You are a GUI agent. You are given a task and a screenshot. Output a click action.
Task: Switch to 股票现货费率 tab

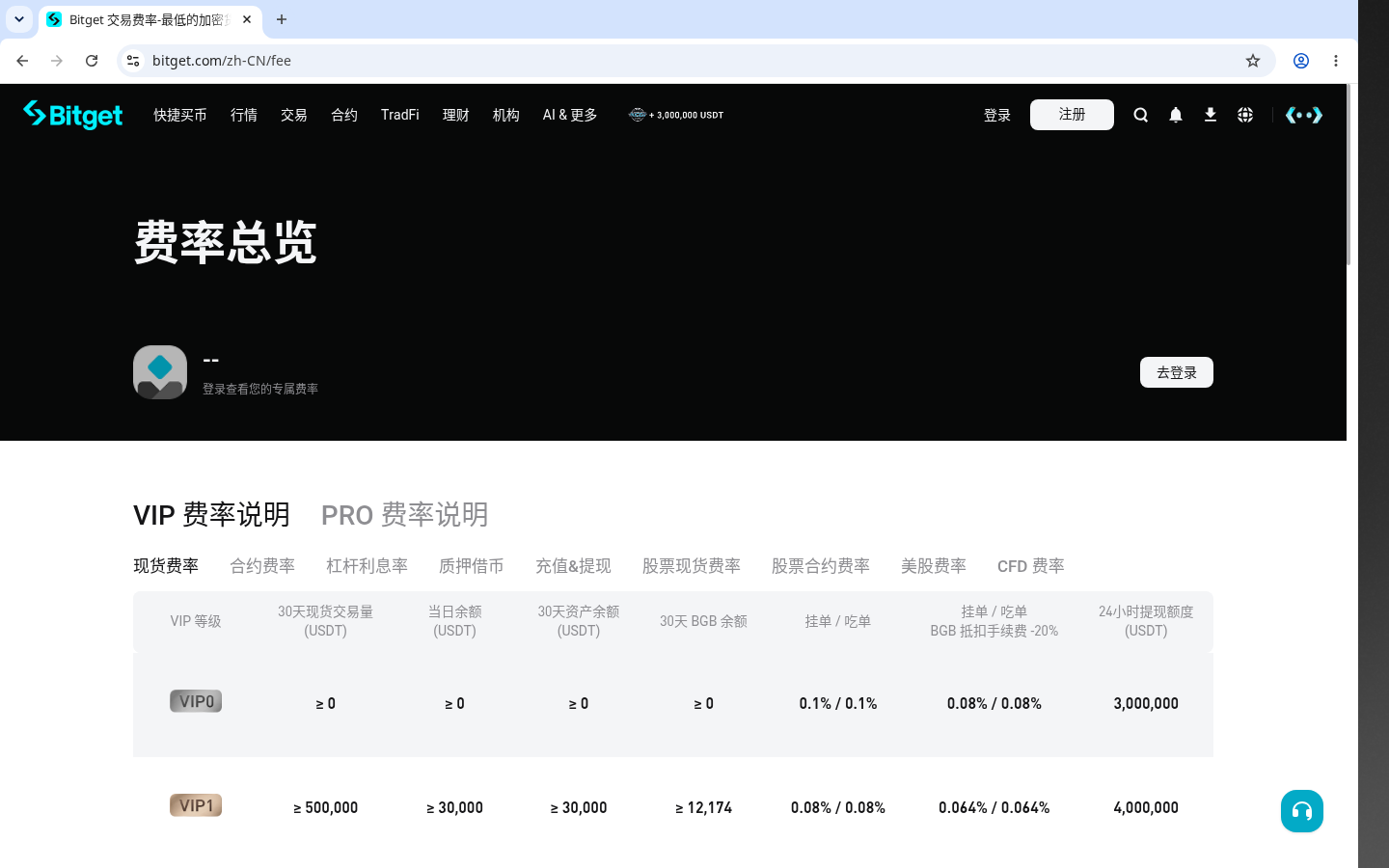point(692,566)
